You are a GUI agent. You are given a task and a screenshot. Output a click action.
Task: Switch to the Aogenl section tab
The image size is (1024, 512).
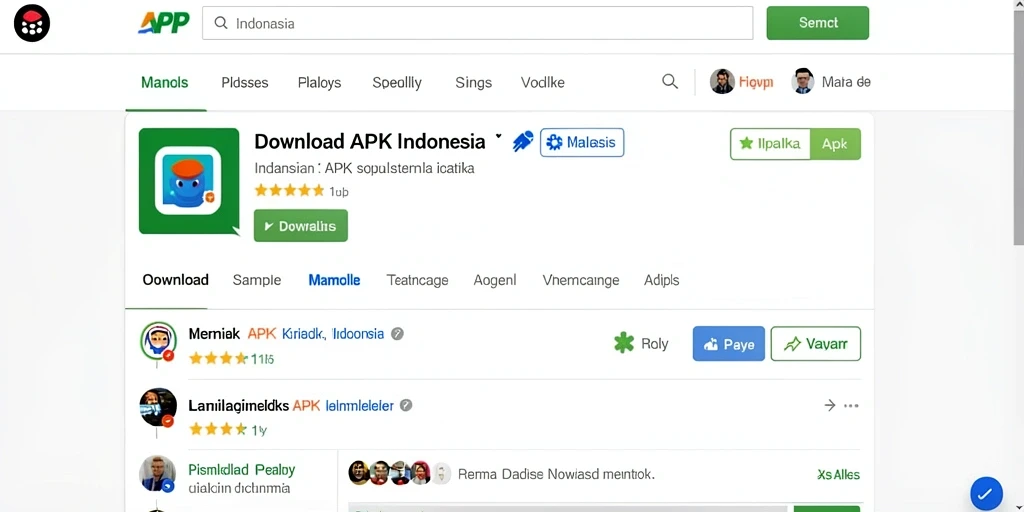coord(495,280)
